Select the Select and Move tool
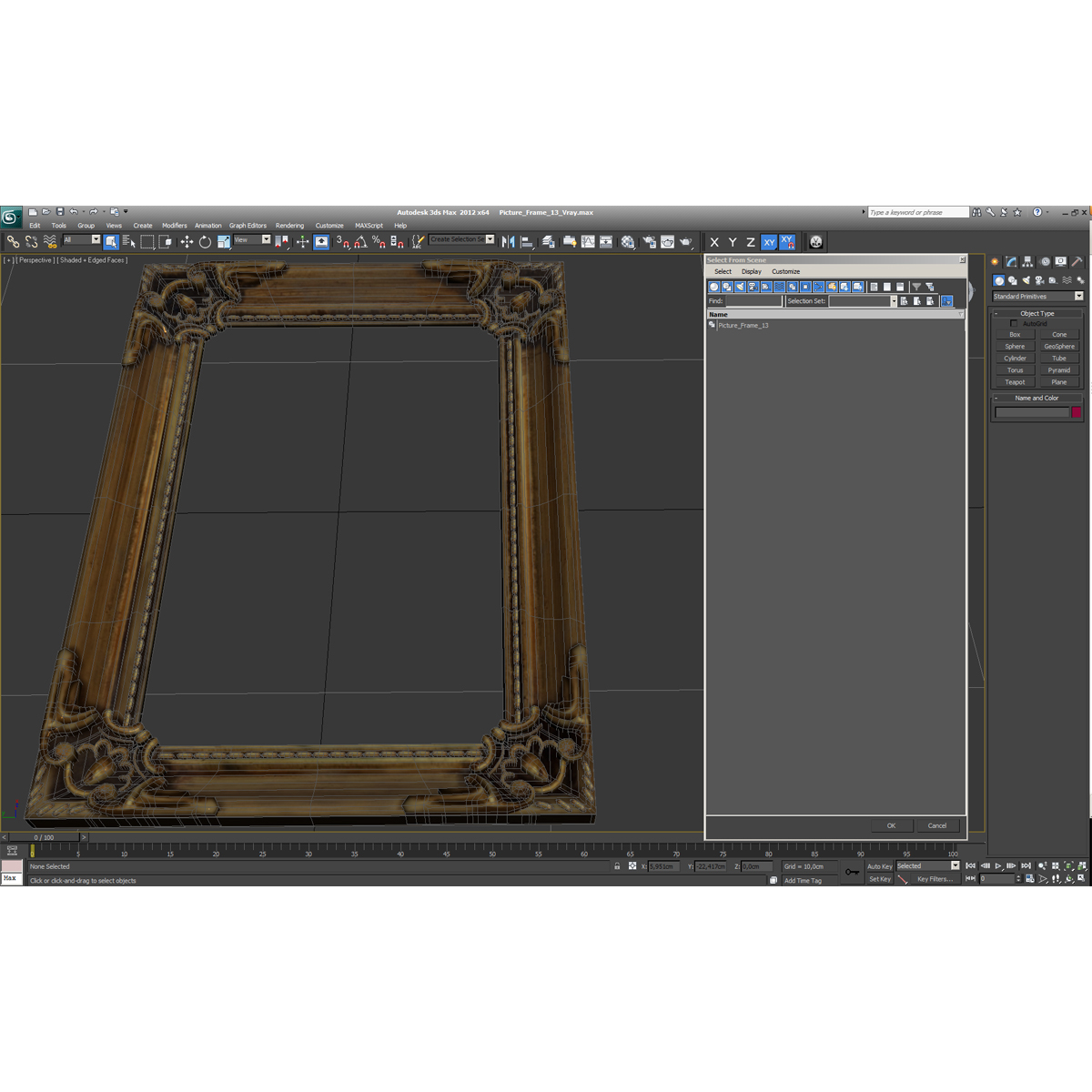 (x=187, y=242)
